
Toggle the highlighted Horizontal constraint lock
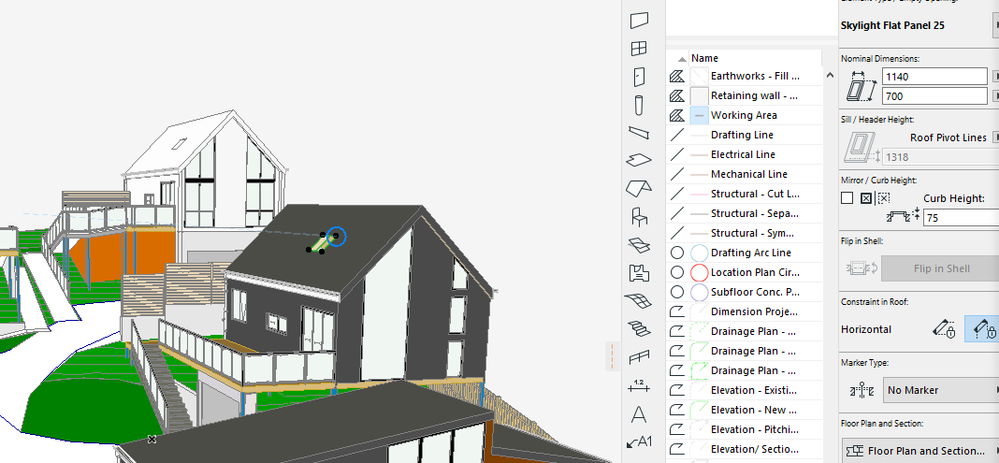[982, 329]
